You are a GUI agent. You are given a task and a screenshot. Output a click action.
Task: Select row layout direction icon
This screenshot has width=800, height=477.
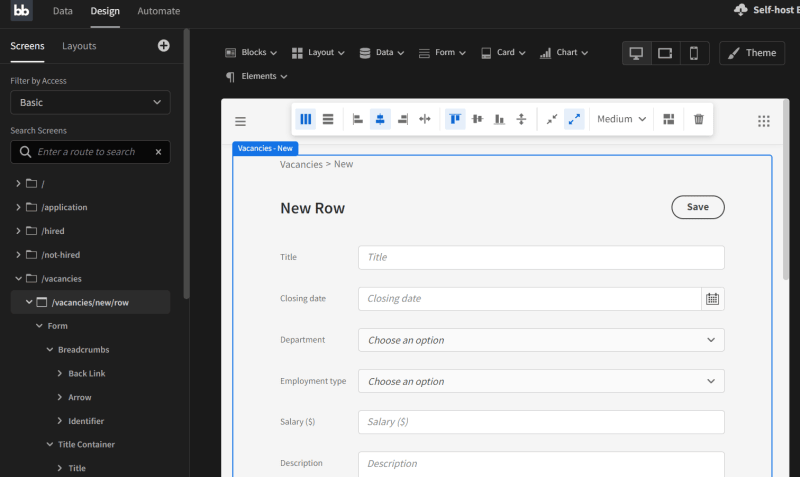point(328,119)
